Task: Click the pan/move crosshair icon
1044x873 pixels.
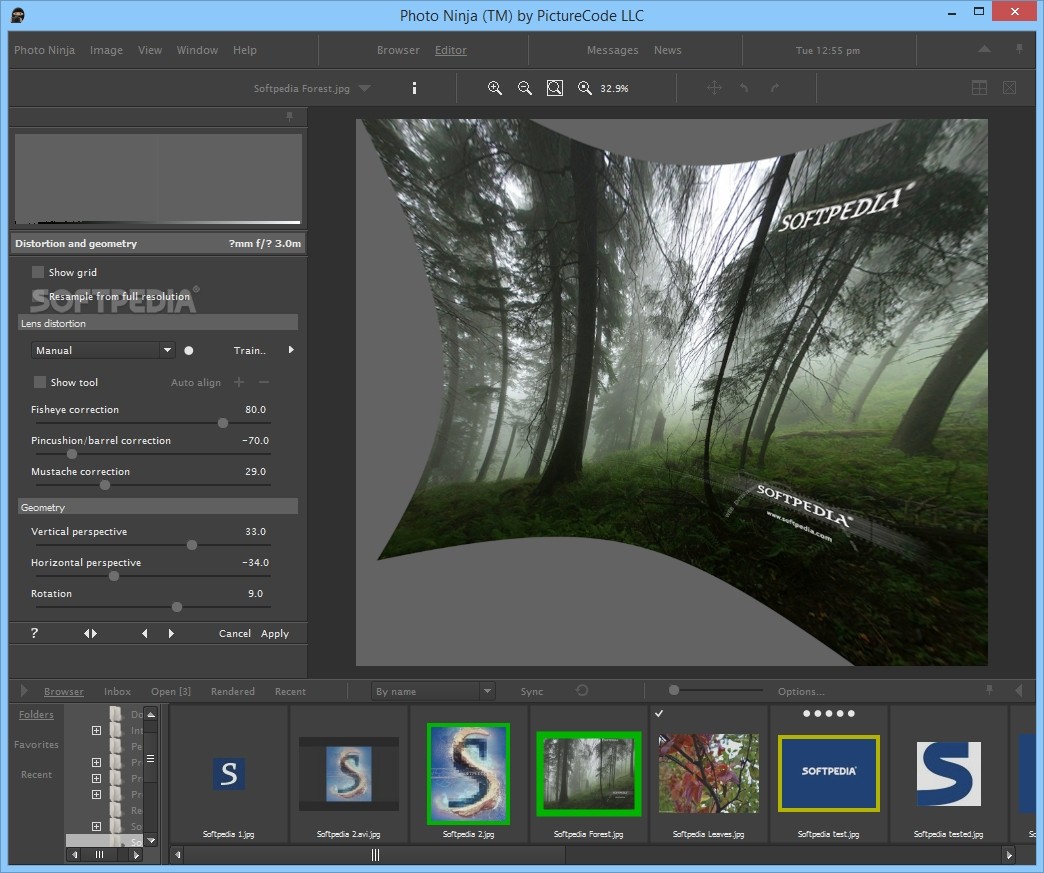Action: 714,88
